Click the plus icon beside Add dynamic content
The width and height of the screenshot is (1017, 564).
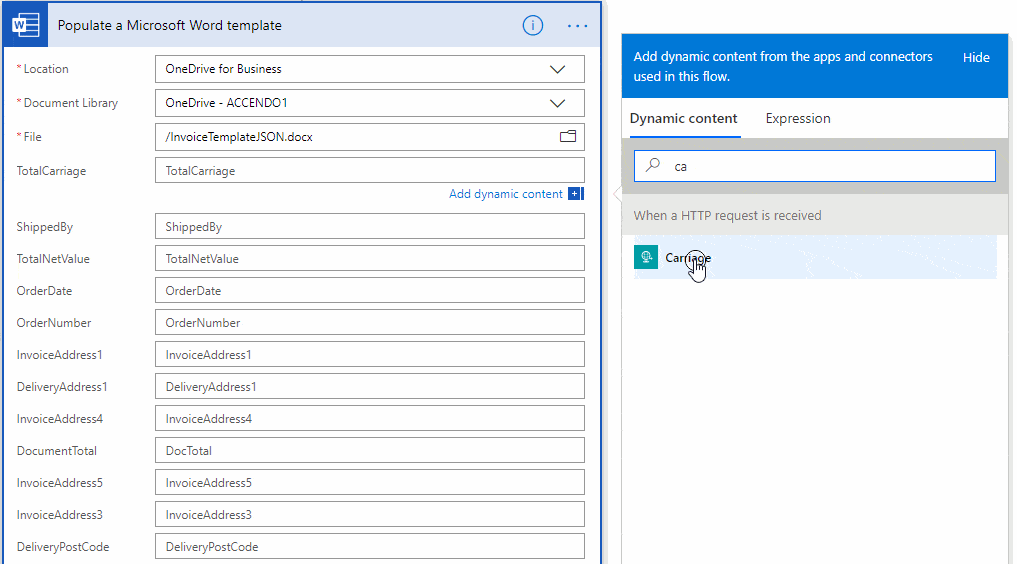pyautogui.click(x=575, y=194)
